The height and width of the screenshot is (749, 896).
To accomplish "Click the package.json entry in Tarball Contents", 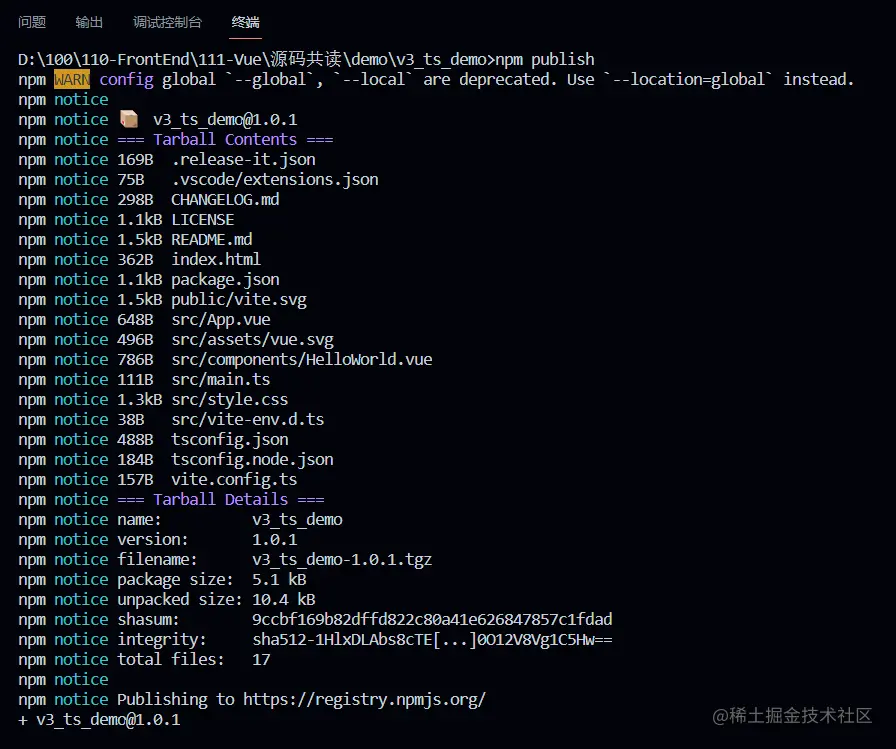I will 224,279.
